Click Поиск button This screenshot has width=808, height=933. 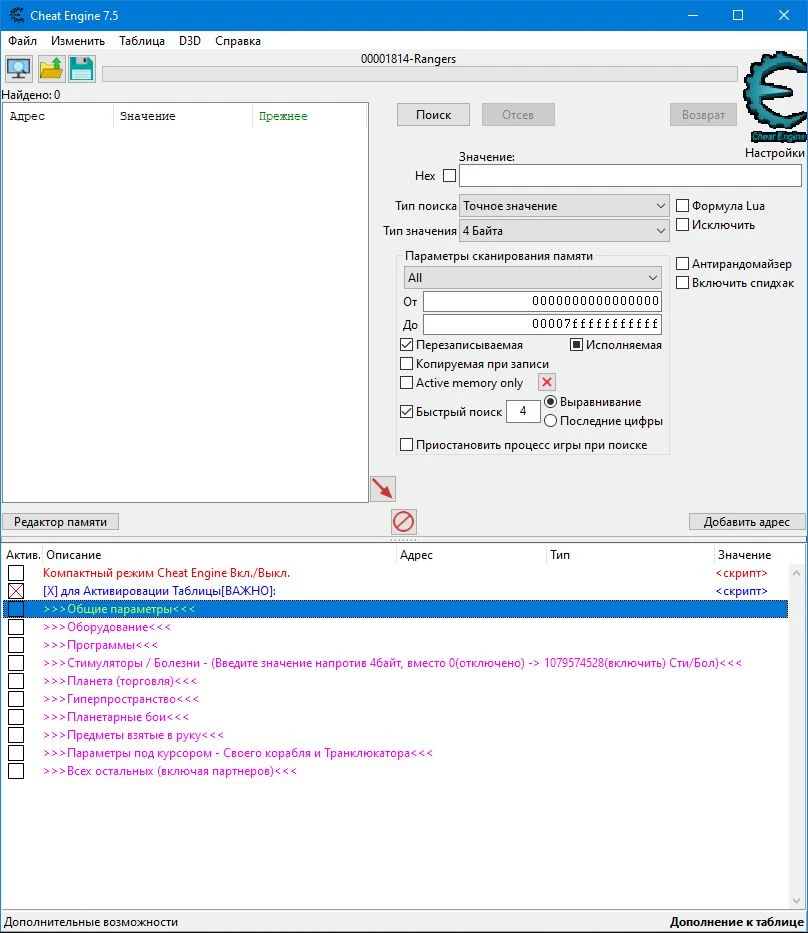point(433,115)
